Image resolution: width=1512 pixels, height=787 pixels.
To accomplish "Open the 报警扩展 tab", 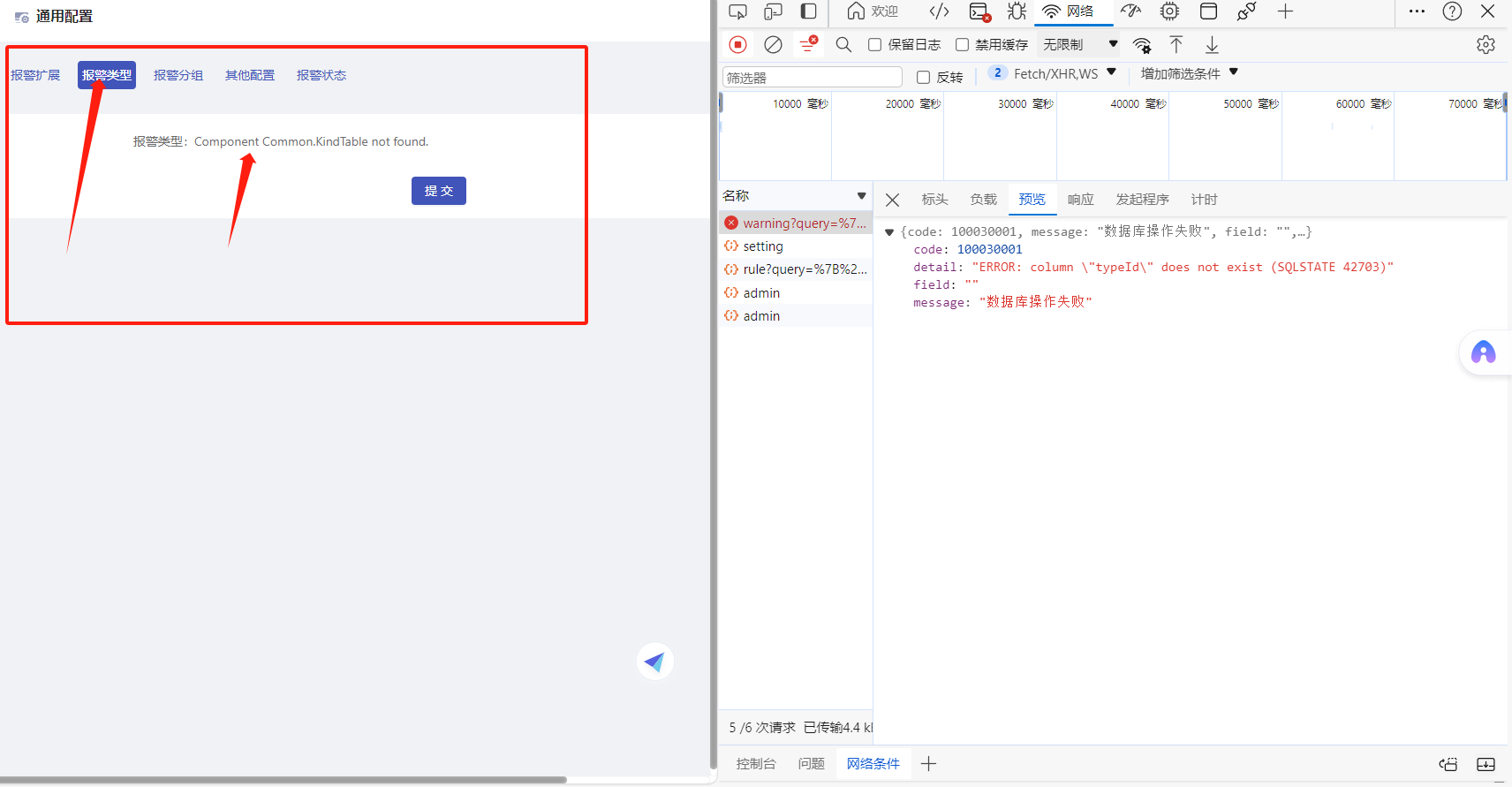I will coord(35,75).
